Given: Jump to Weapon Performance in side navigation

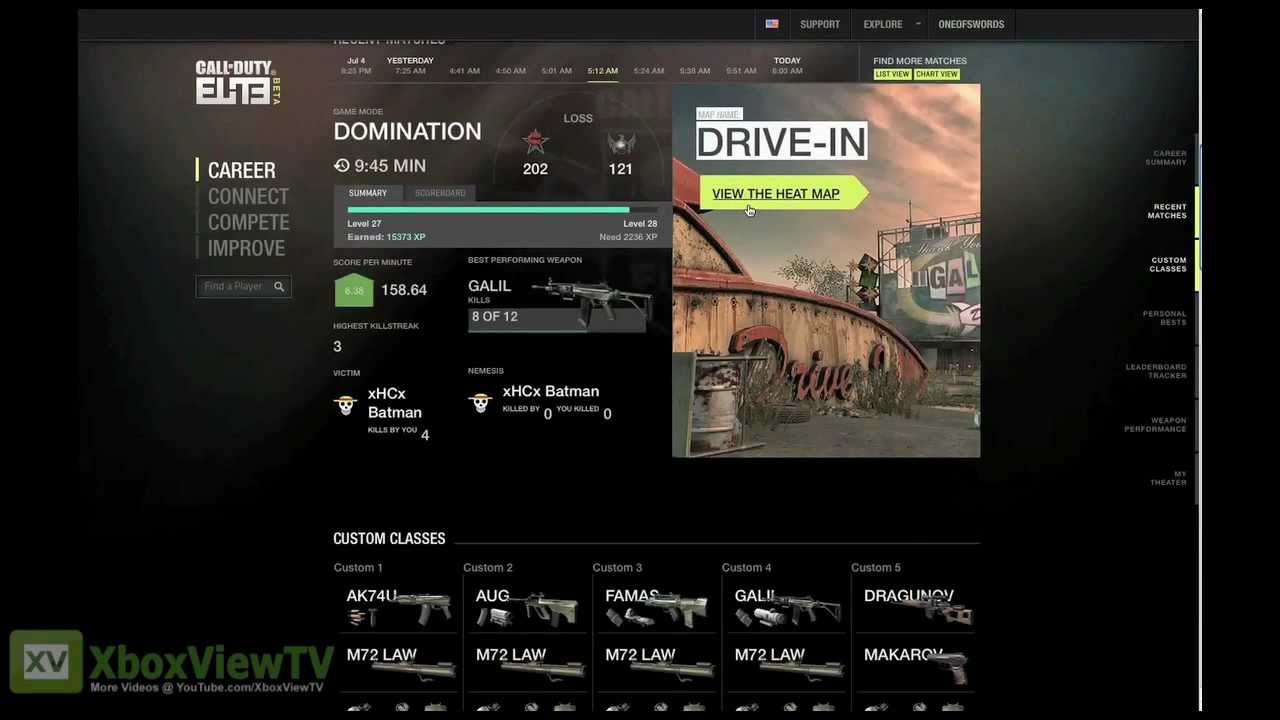Looking at the screenshot, I should click(1155, 425).
